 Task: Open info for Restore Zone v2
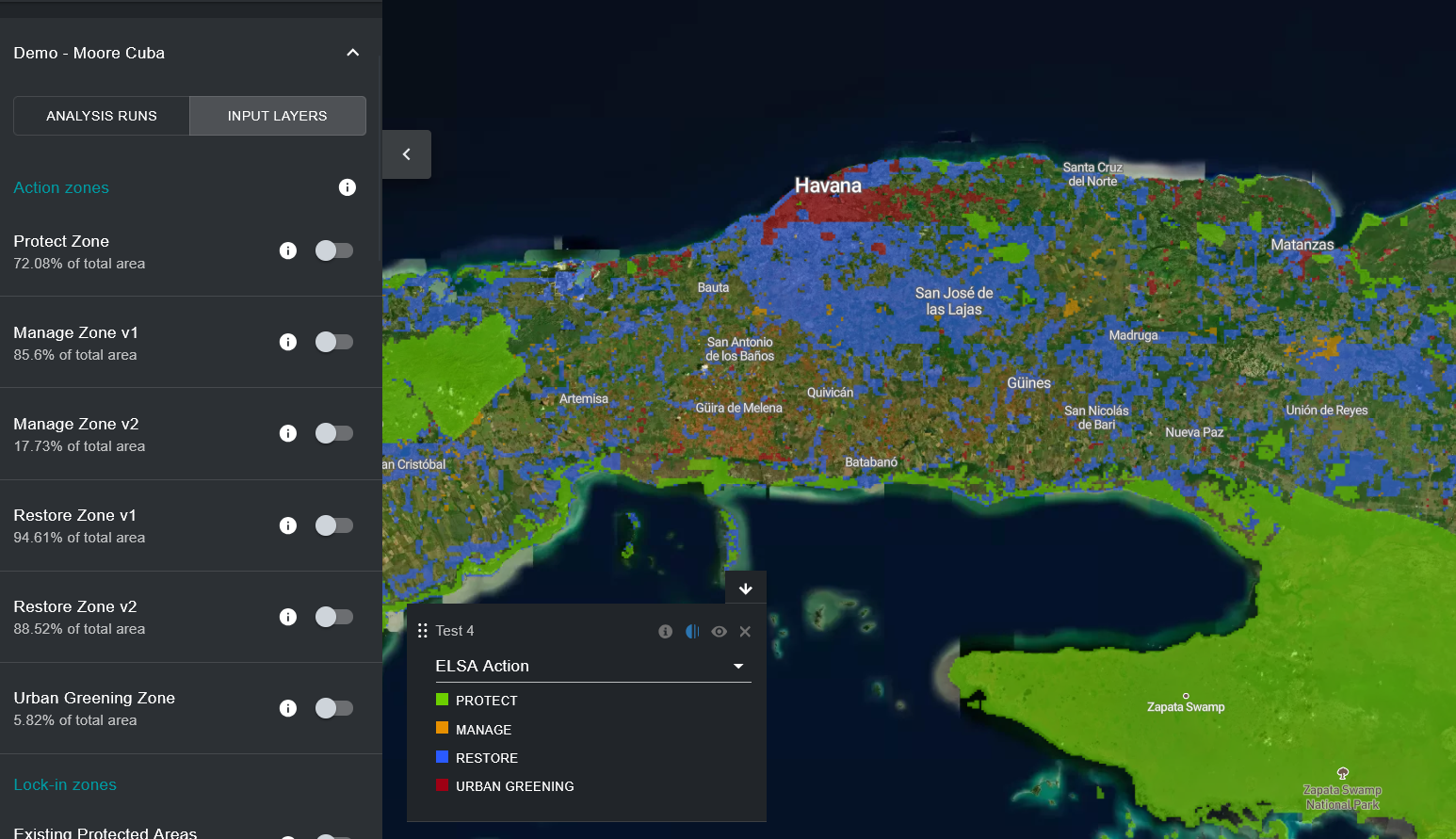pos(288,617)
